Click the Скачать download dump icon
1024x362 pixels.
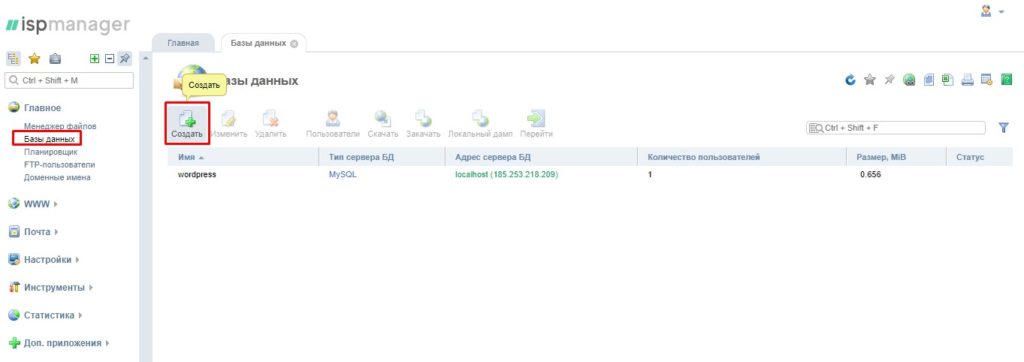[x=383, y=123]
